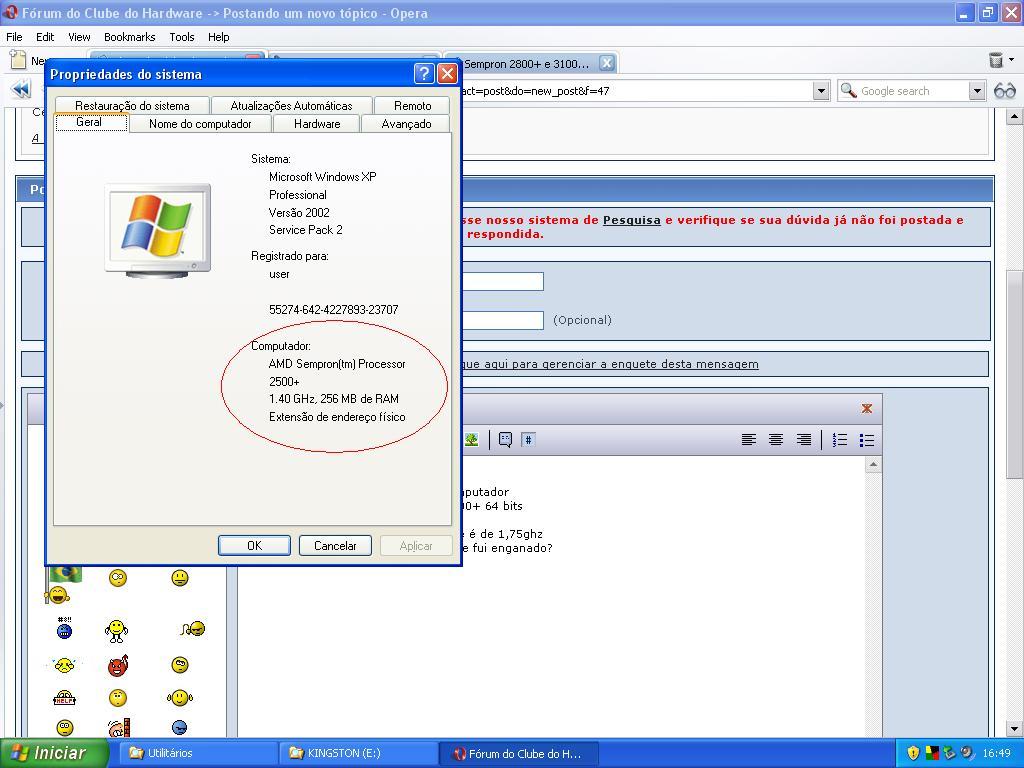This screenshot has width=1024, height=768.
Task: Follow the Pesquisa link in red notice
Action: 632,220
